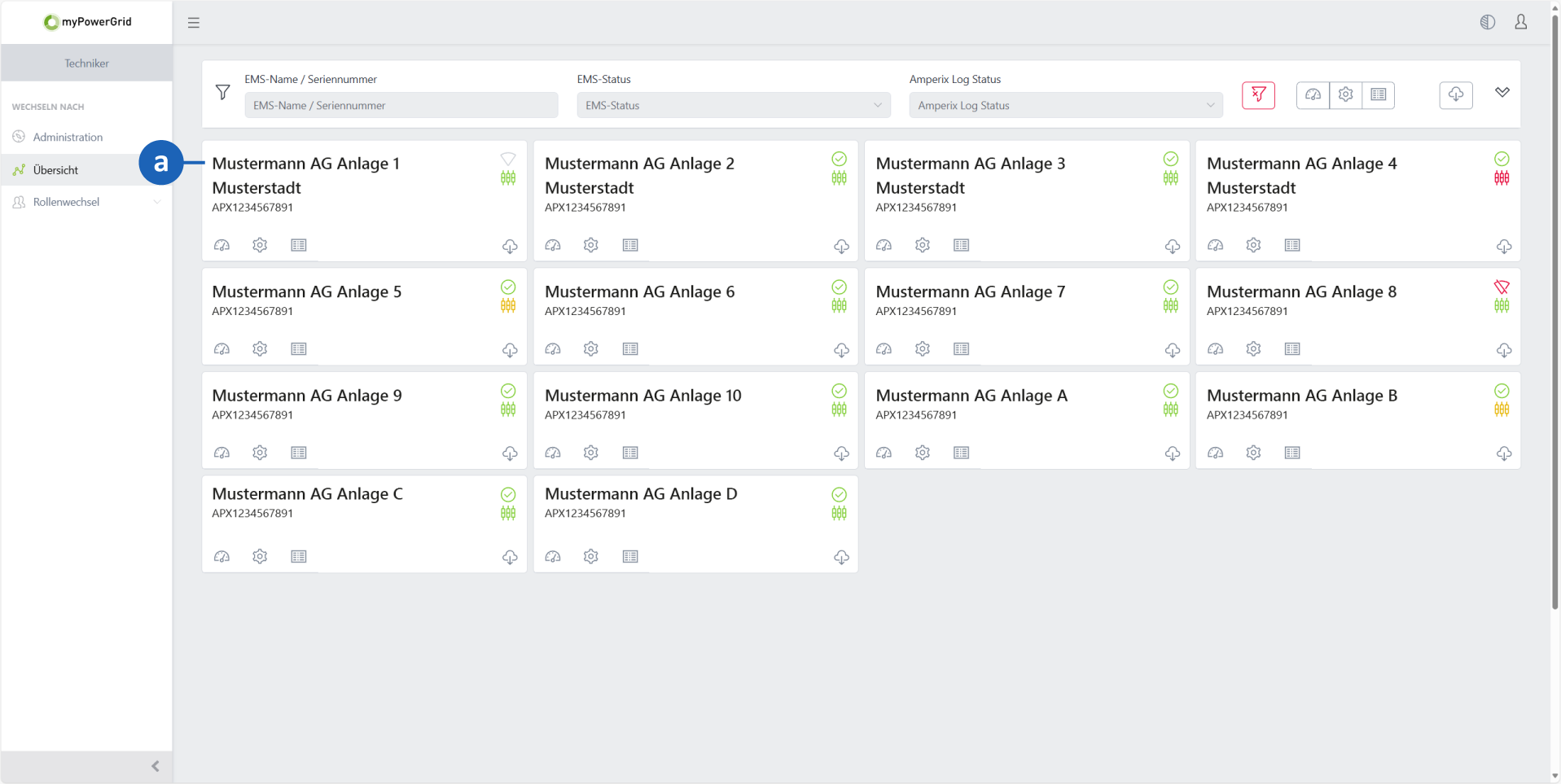Click toolbar gauge icon in filter bar

click(1313, 95)
